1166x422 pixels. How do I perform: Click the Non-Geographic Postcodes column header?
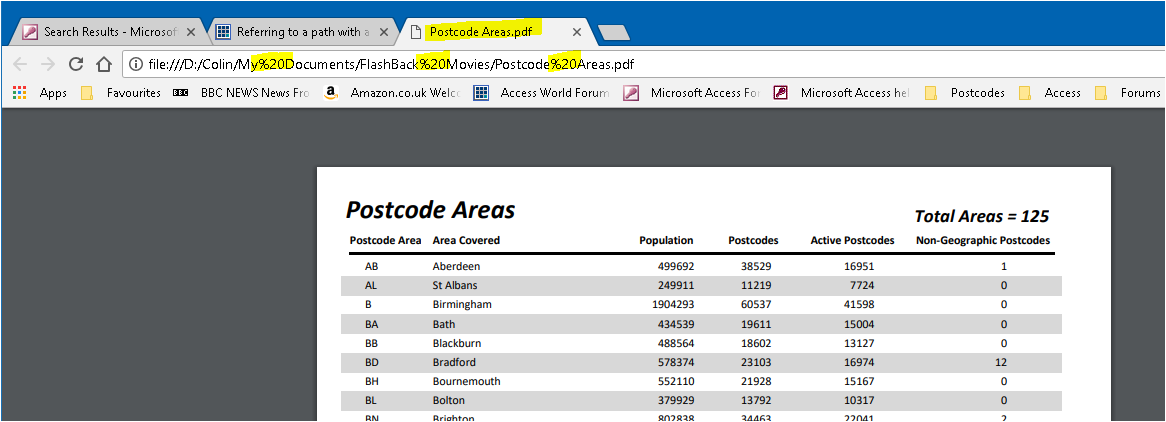[983, 240]
